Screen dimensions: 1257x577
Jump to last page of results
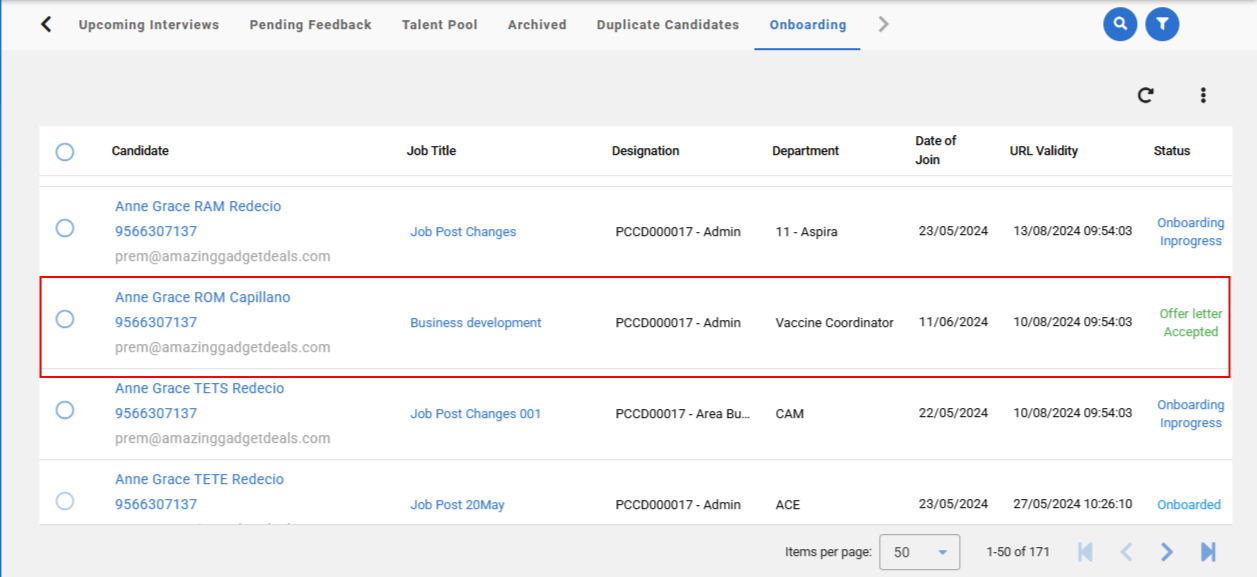pos(1208,552)
